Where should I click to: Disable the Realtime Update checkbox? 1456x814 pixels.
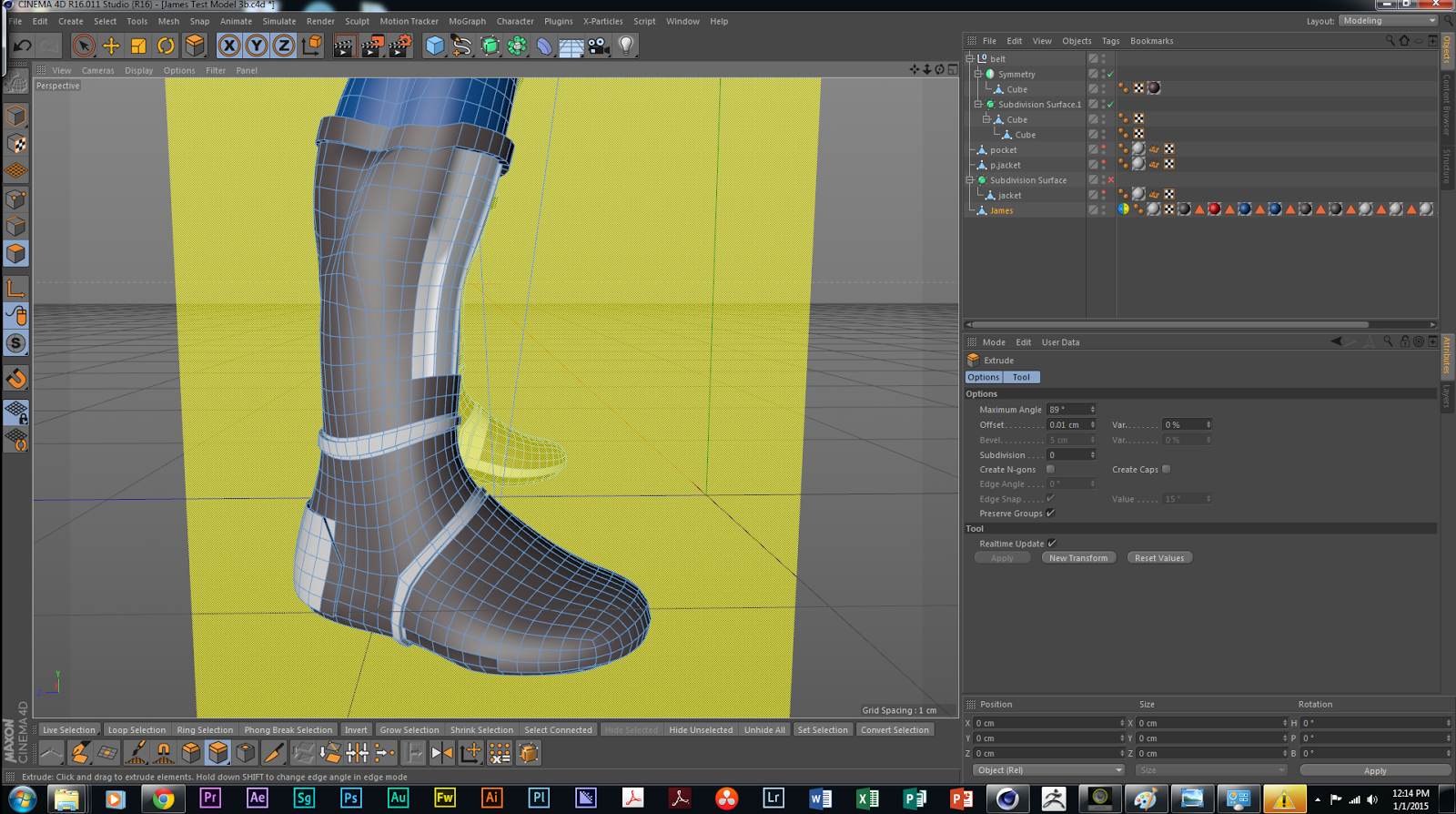(x=1052, y=544)
